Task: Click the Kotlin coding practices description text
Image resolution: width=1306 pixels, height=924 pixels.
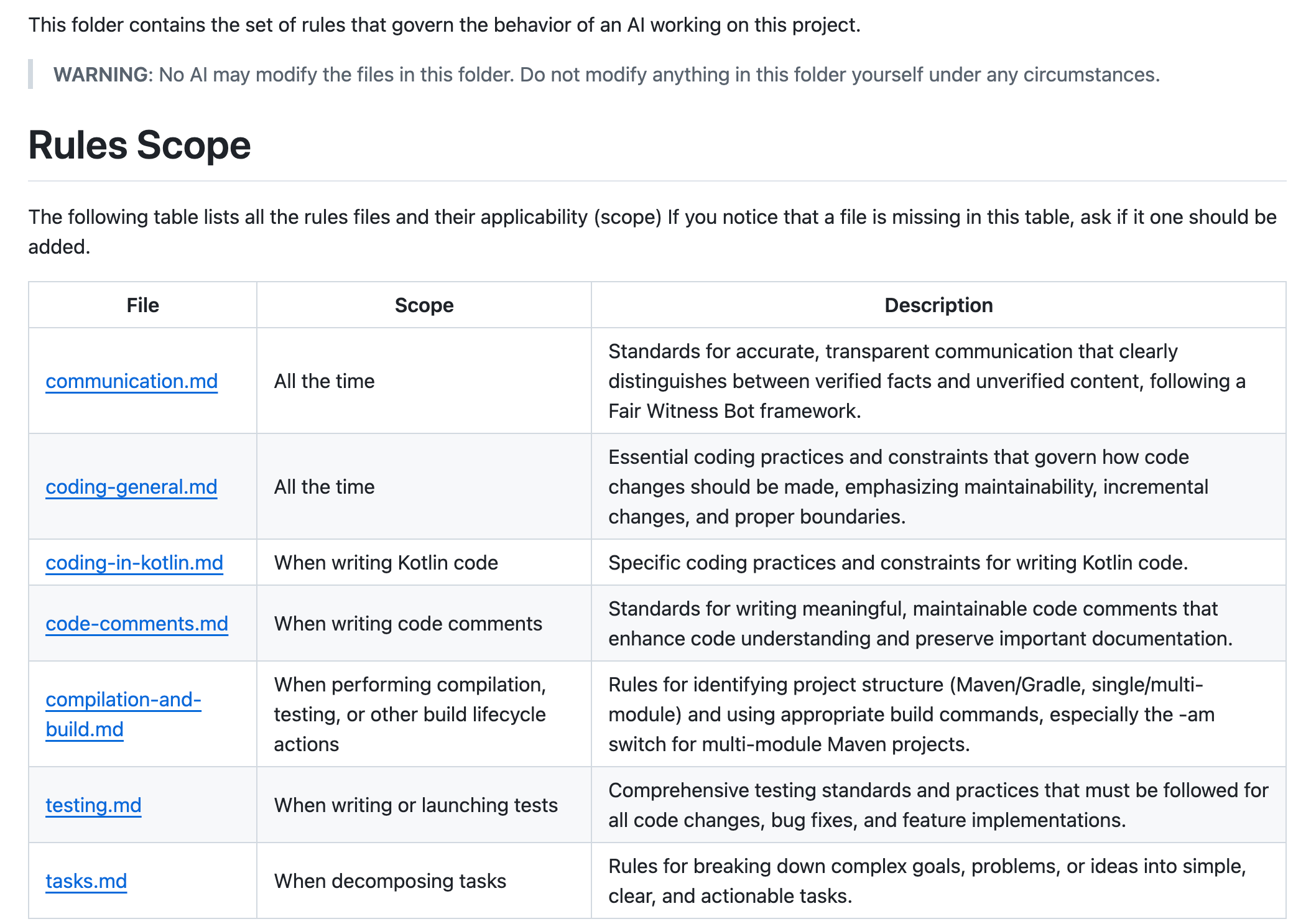Action: click(897, 563)
